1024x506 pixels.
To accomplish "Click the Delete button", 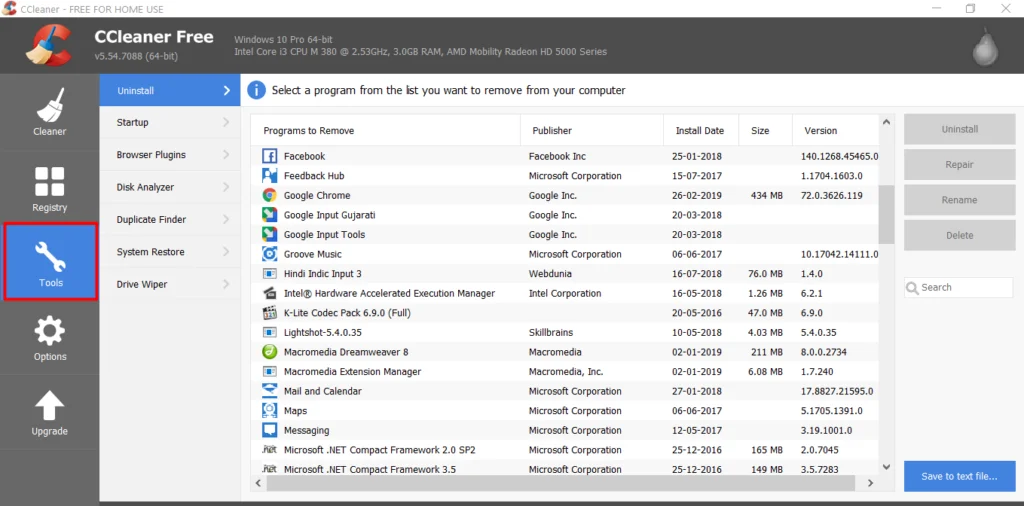I will tap(959, 235).
